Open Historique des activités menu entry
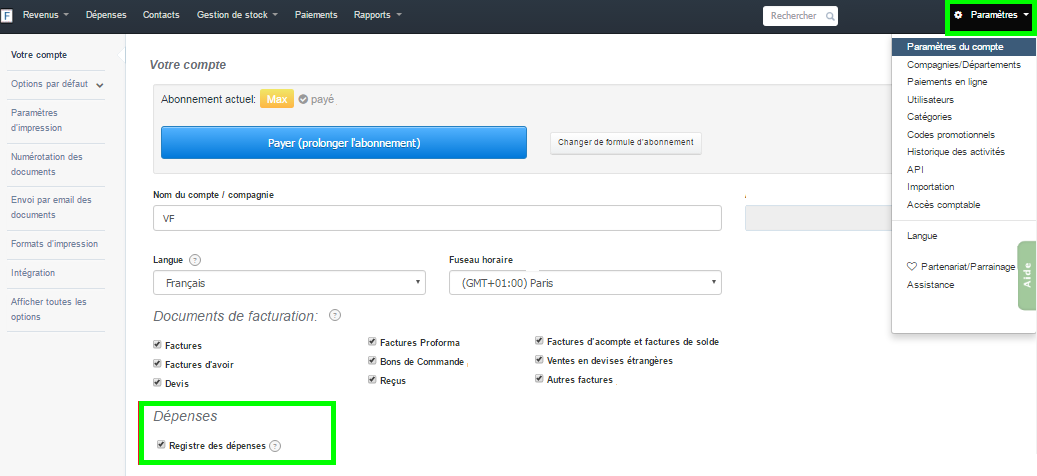The image size is (1037, 476). pyautogui.click(x=955, y=152)
